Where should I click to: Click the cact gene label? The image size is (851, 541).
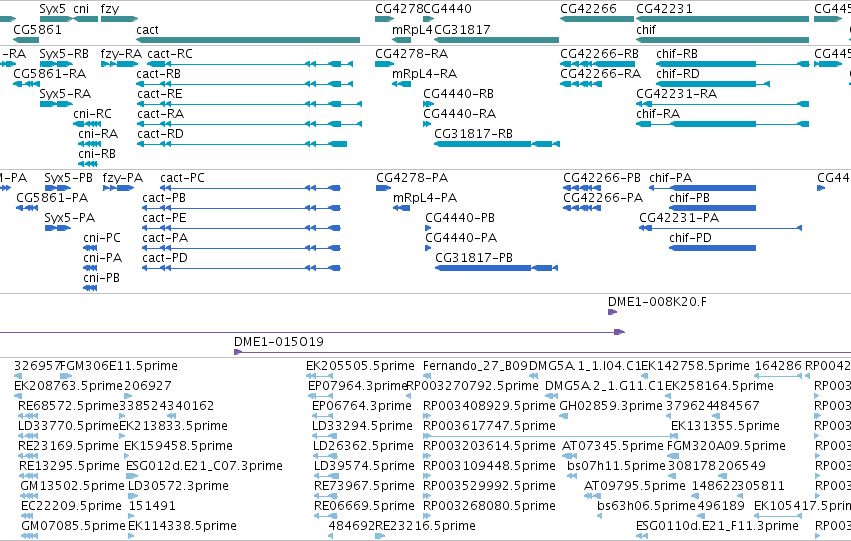(147, 30)
